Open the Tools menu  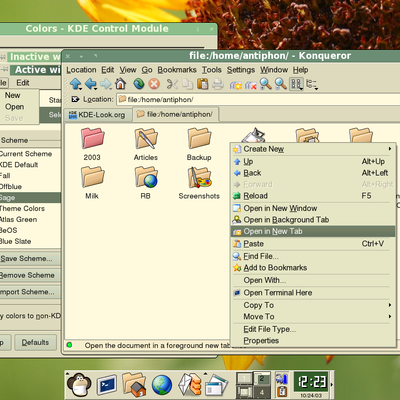click(x=211, y=70)
